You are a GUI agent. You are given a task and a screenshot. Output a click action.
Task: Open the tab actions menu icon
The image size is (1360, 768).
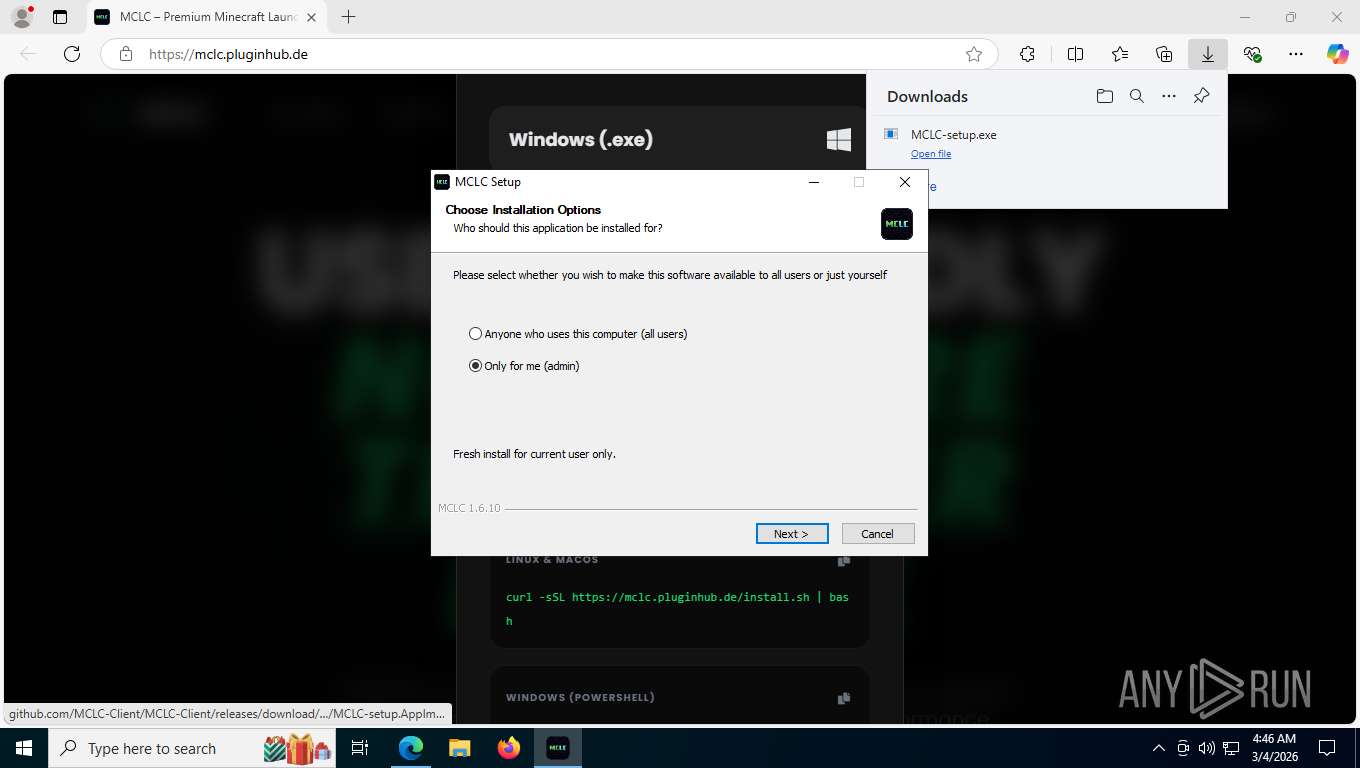point(60,17)
